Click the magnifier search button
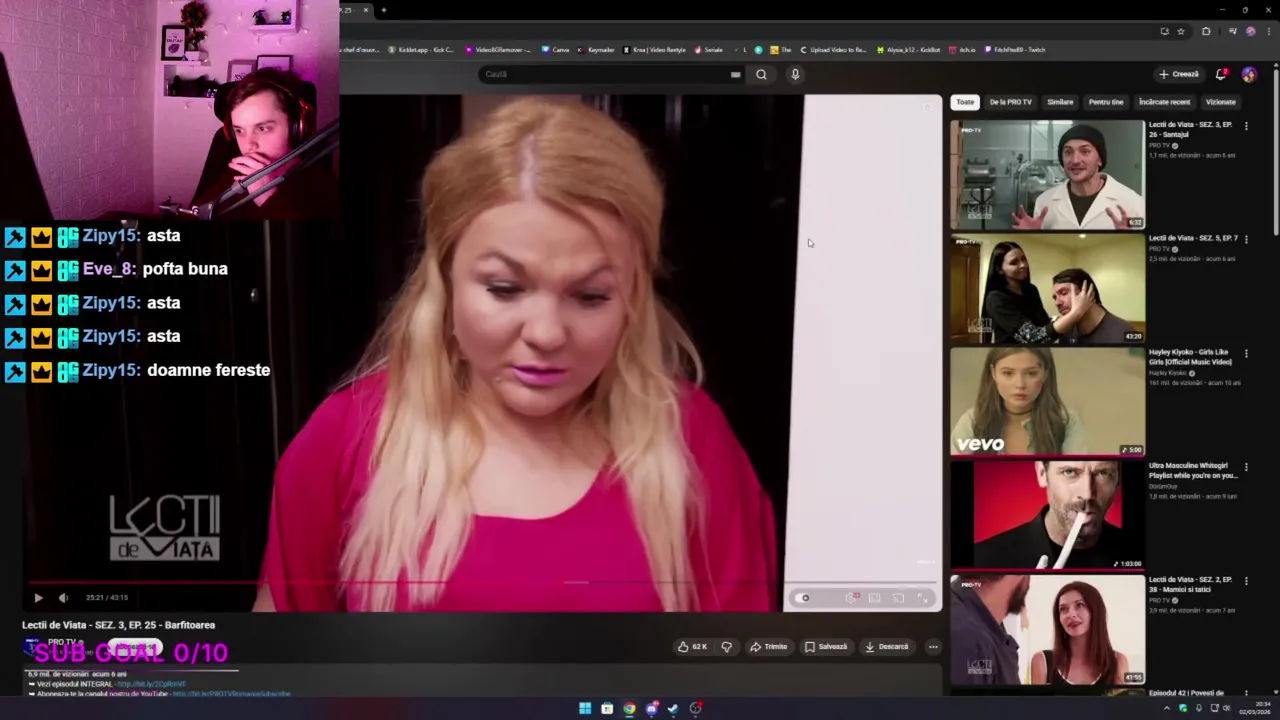Image resolution: width=1280 pixels, height=720 pixels. (761, 74)
